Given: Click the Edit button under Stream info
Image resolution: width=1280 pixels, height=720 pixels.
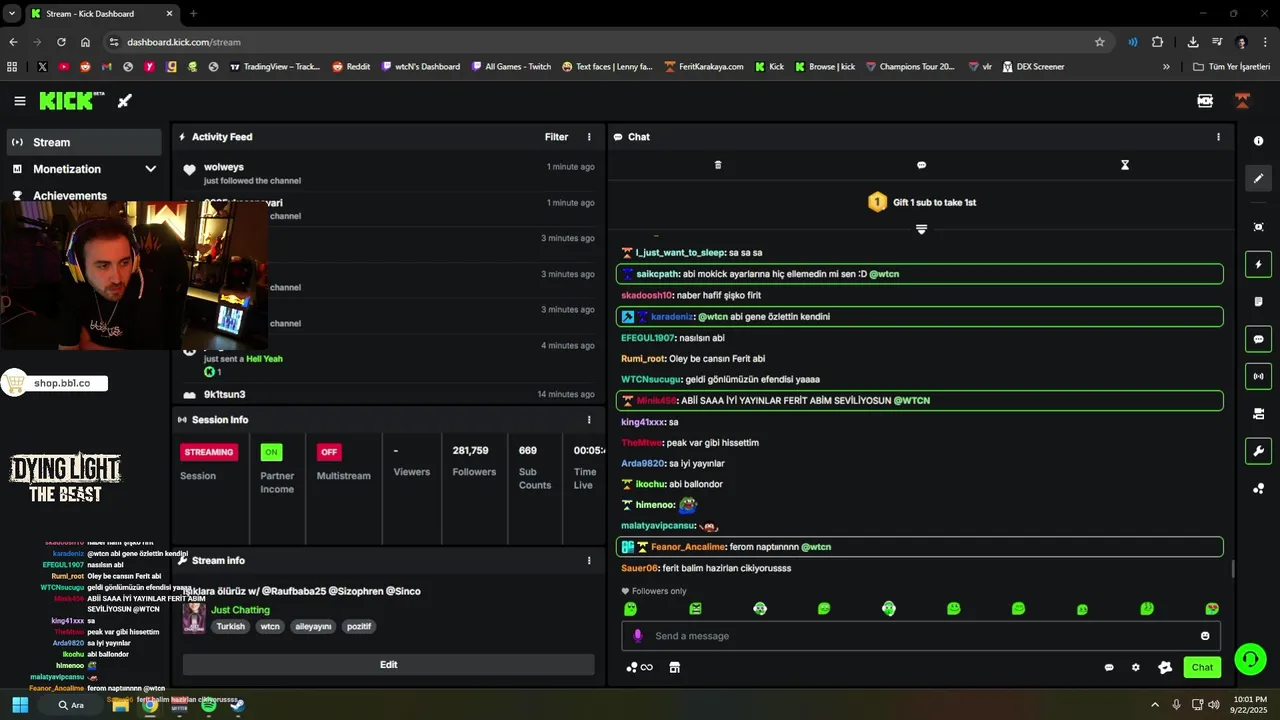Looking at the screenshot, I should [x=388, y=665].
